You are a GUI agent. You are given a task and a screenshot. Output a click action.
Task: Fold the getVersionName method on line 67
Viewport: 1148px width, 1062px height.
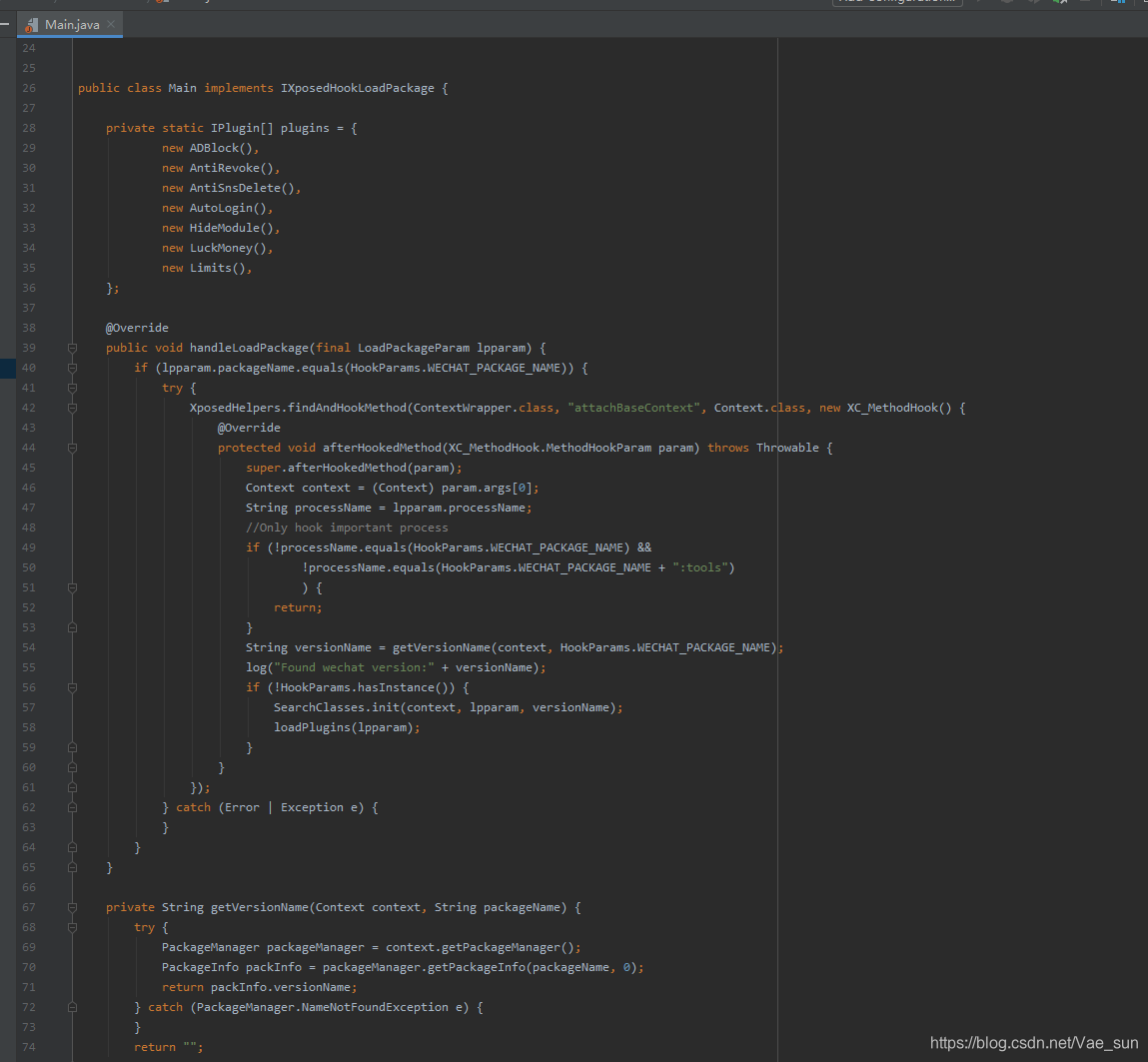pos(73,907)
